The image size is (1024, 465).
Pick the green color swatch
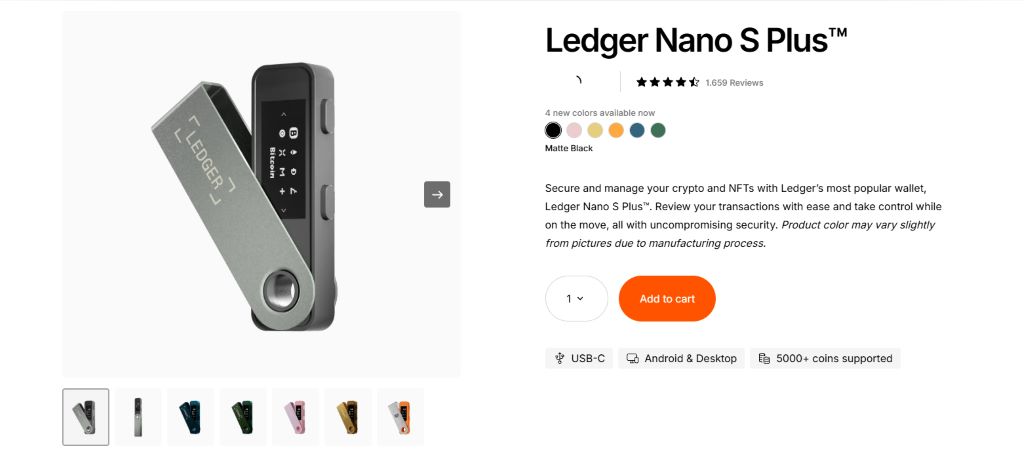click(658, 130)
